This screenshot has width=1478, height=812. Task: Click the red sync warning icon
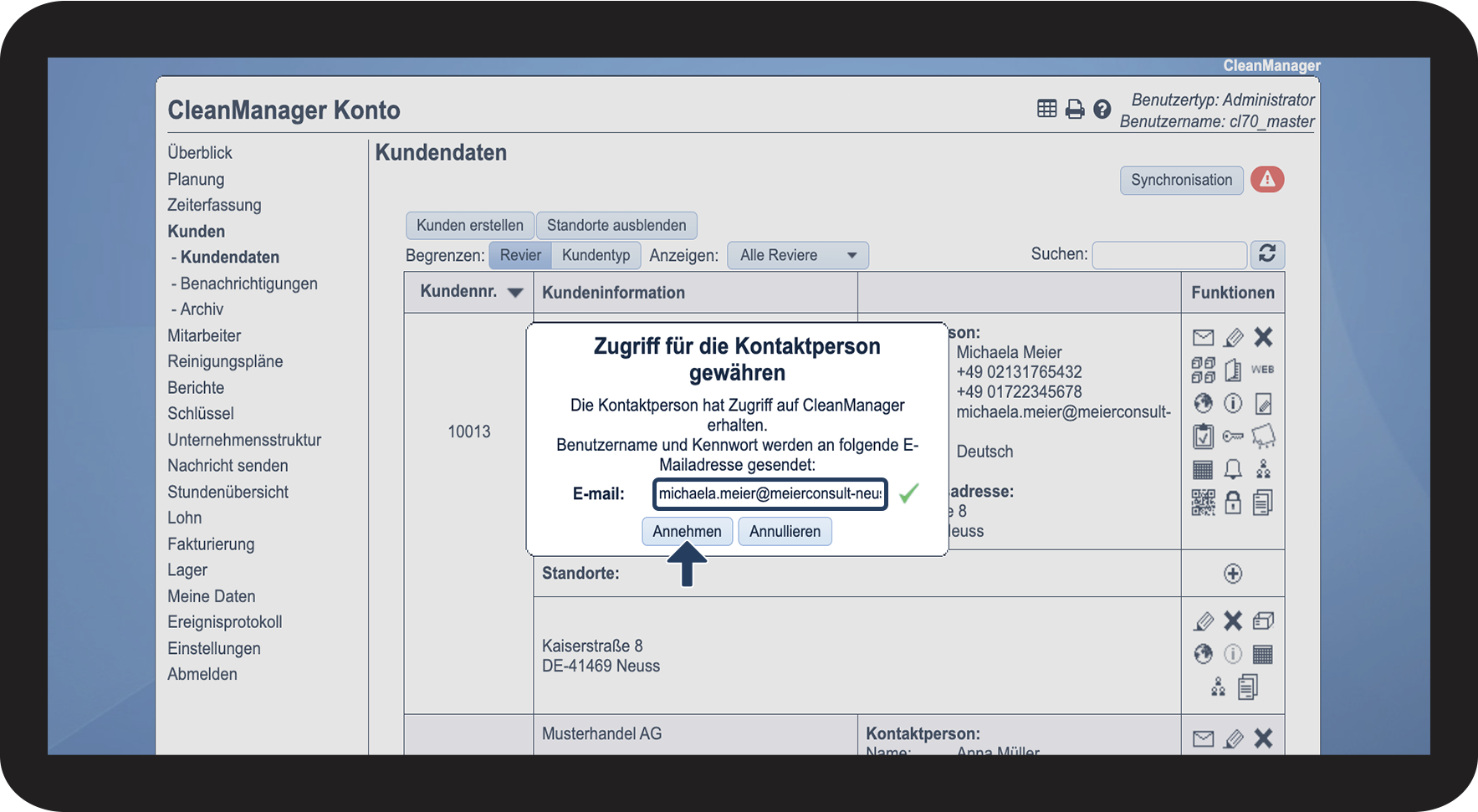1267,180
